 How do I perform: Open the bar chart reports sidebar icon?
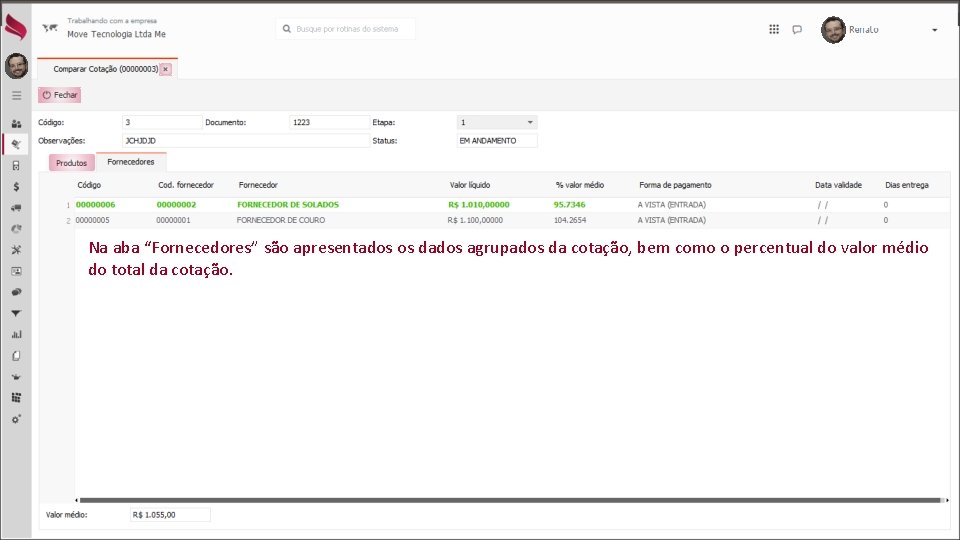tap(17, 334)
